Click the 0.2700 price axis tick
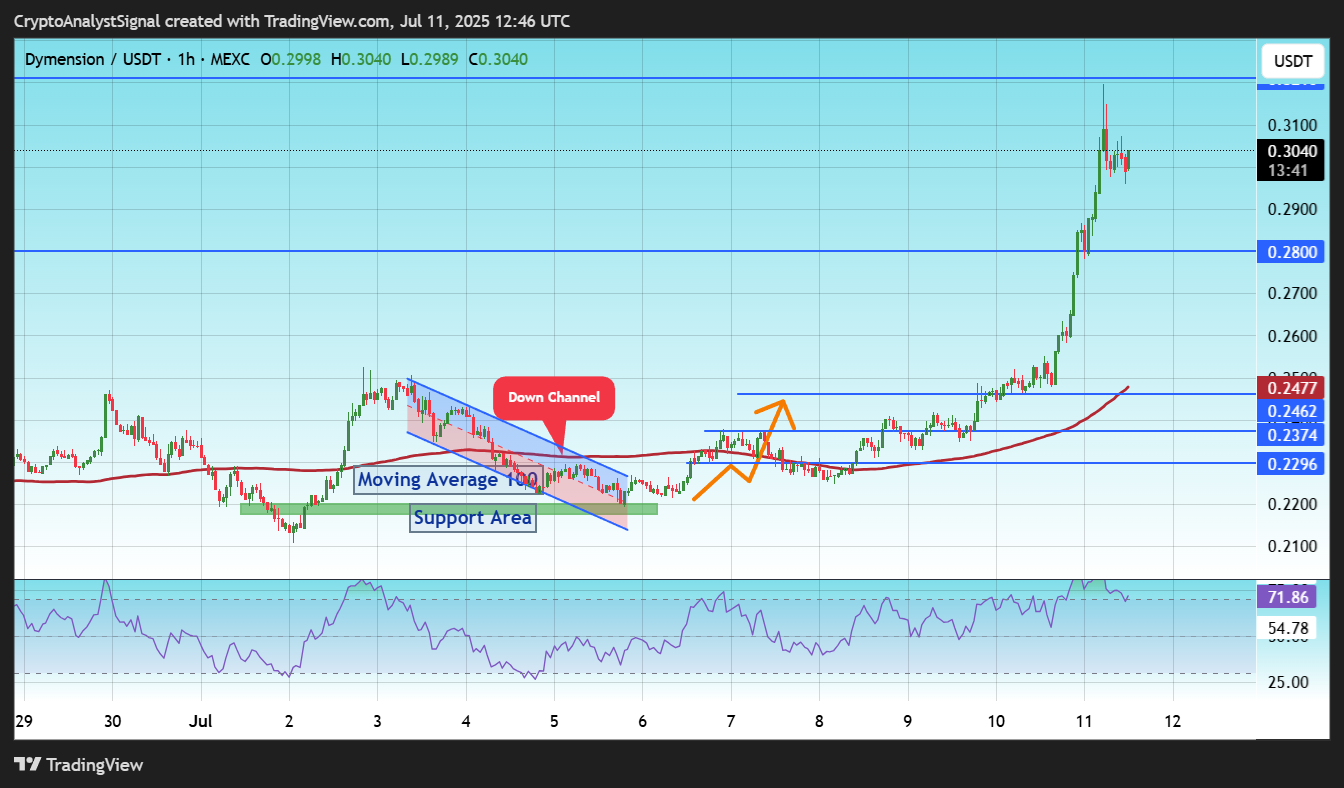Screen dimensions: 1344x788 [x=1292, y=293]
